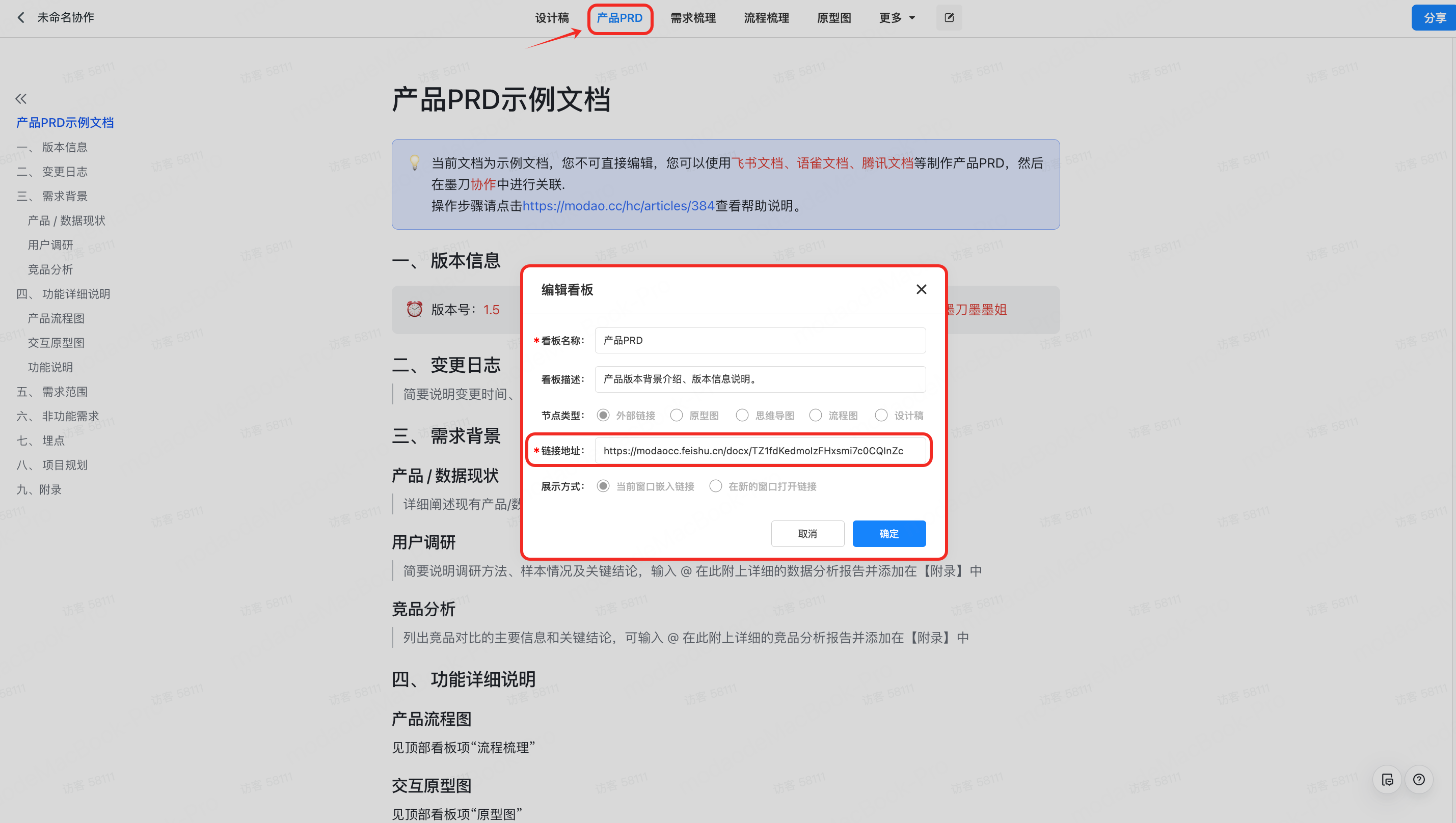Click the 竞品分析 document heading

point(423,609)
